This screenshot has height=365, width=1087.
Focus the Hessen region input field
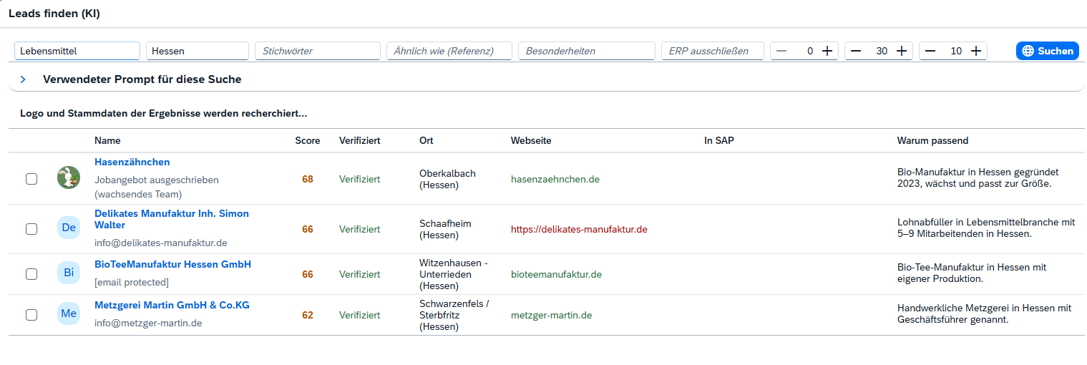point(198,51)
